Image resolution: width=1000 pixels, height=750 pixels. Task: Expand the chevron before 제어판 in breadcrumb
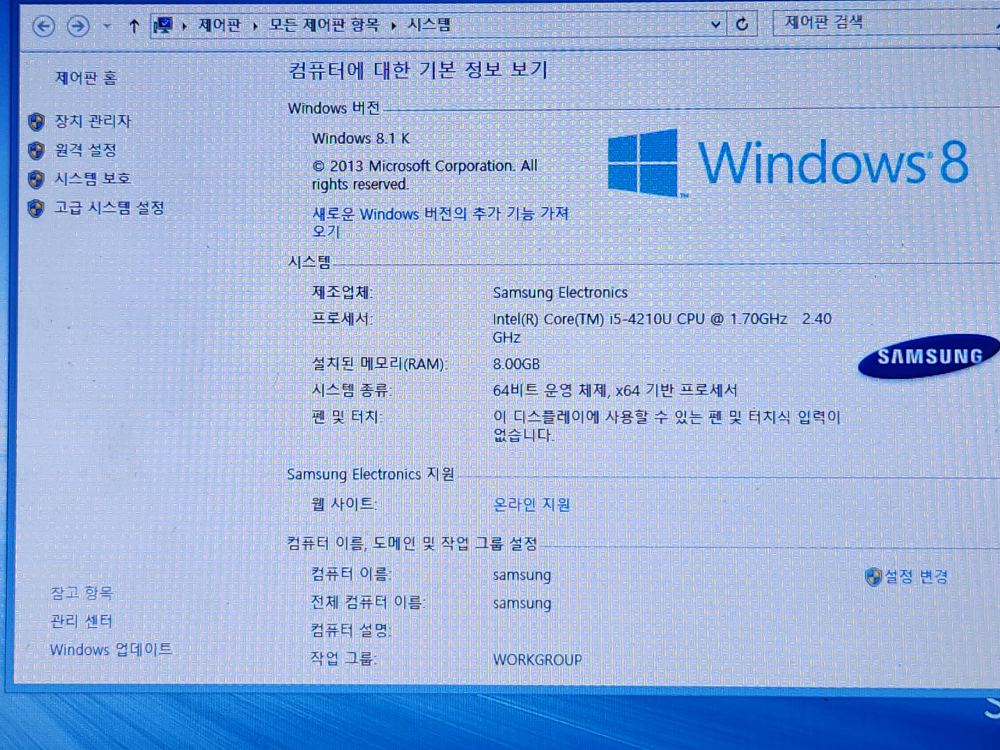click(184, 26)
